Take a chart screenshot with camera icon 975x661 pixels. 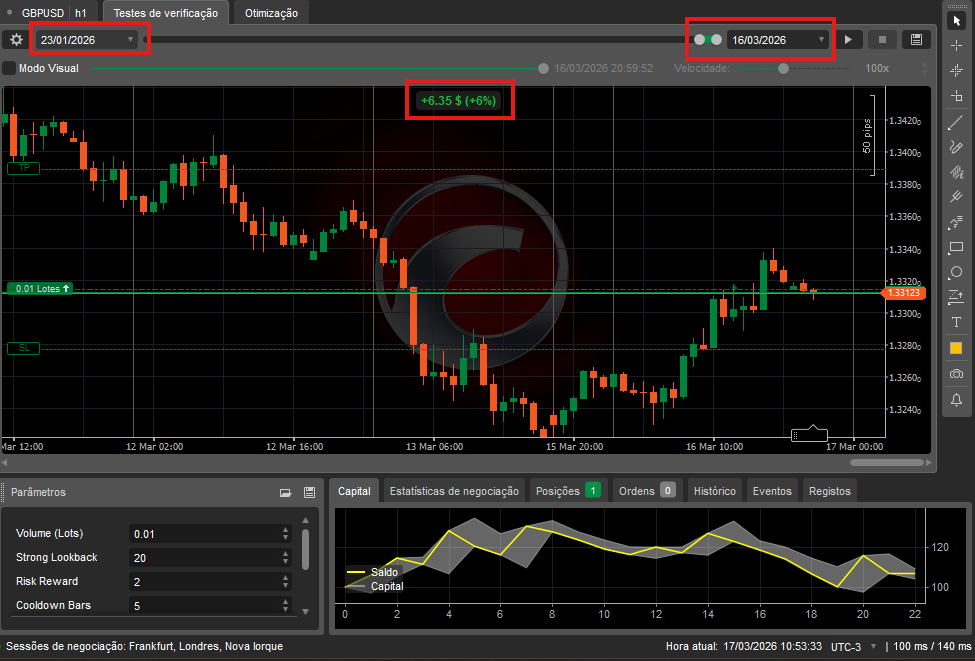[x=956, y=373]
